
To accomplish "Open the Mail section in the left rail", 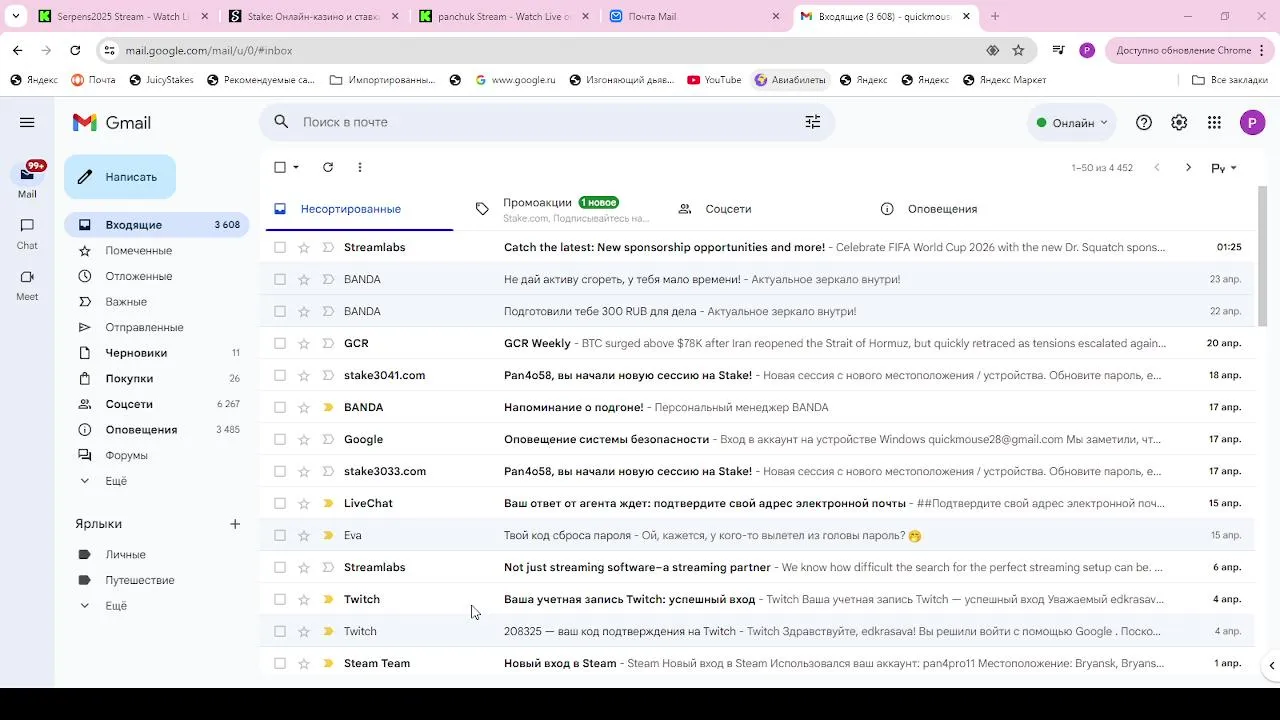I will (27, 178).
